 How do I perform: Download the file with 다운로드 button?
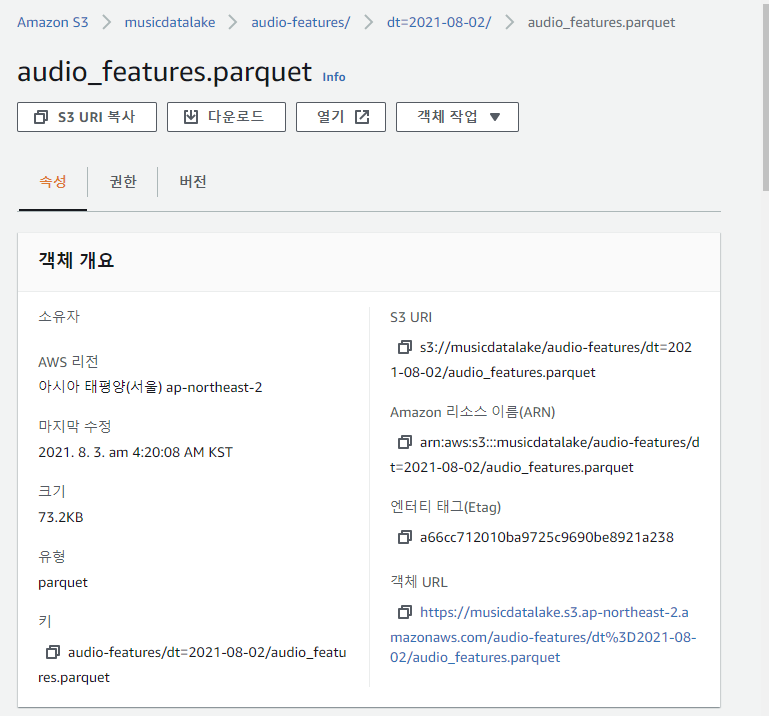point(226,117)
